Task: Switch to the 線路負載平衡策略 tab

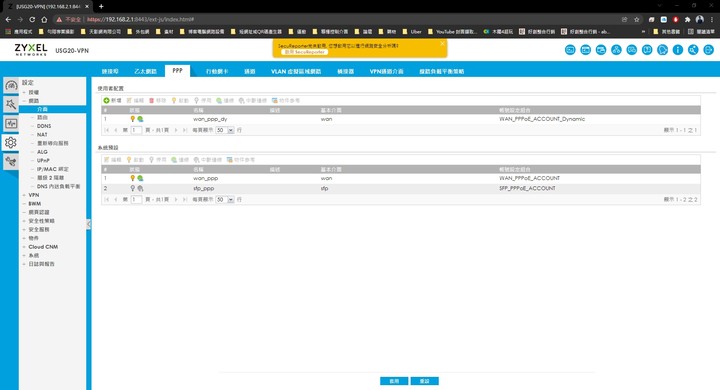Action: click(x=441, y=71)
